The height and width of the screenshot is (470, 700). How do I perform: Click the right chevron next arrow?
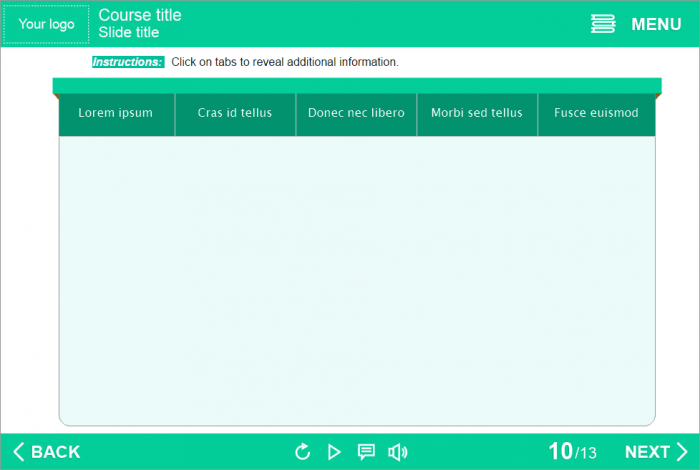pos(682,452)
